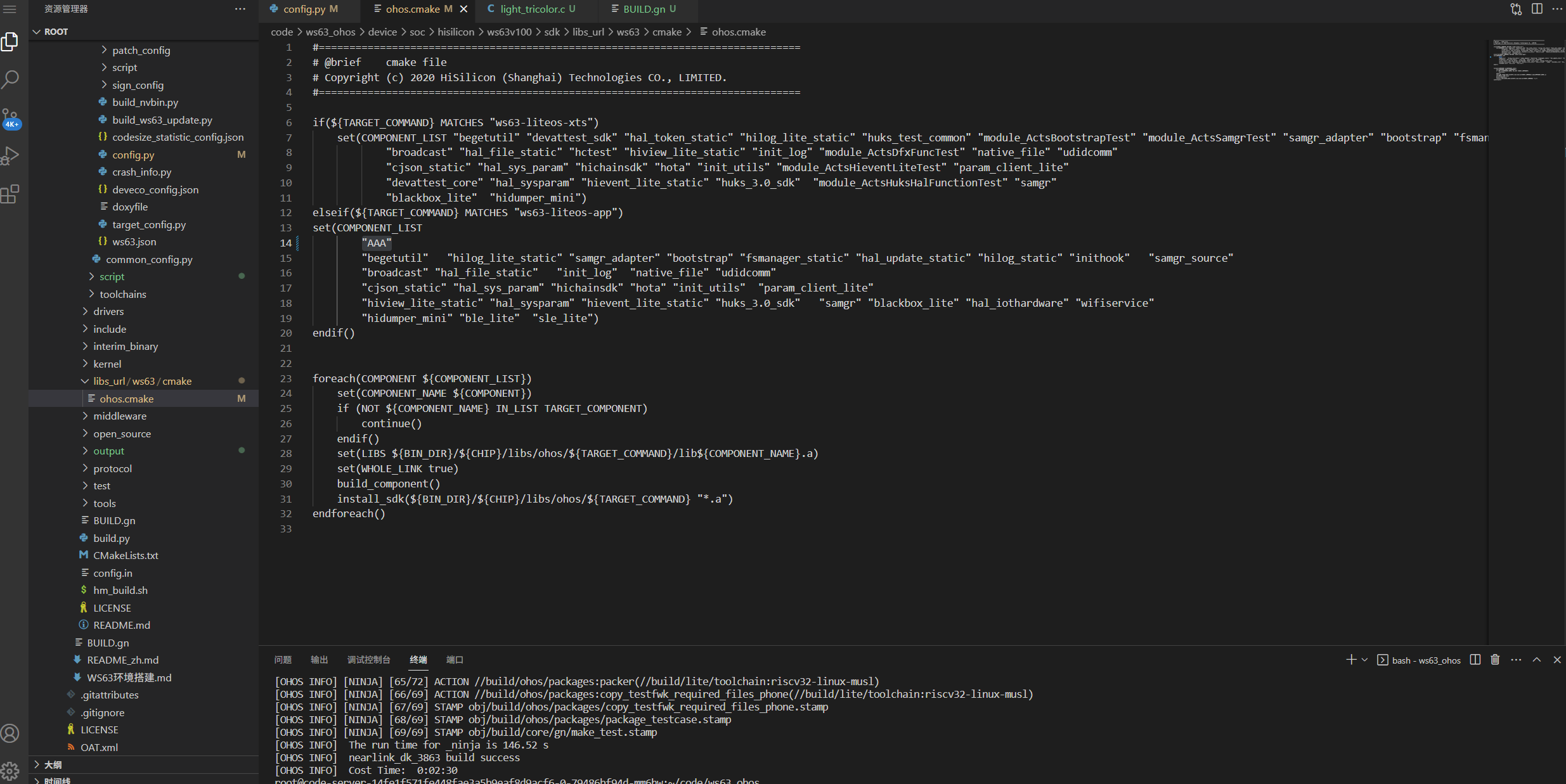Select ohos.cmake in the Explorer tree
Screen dimensions: 1566x784
(x=127, y=398)
